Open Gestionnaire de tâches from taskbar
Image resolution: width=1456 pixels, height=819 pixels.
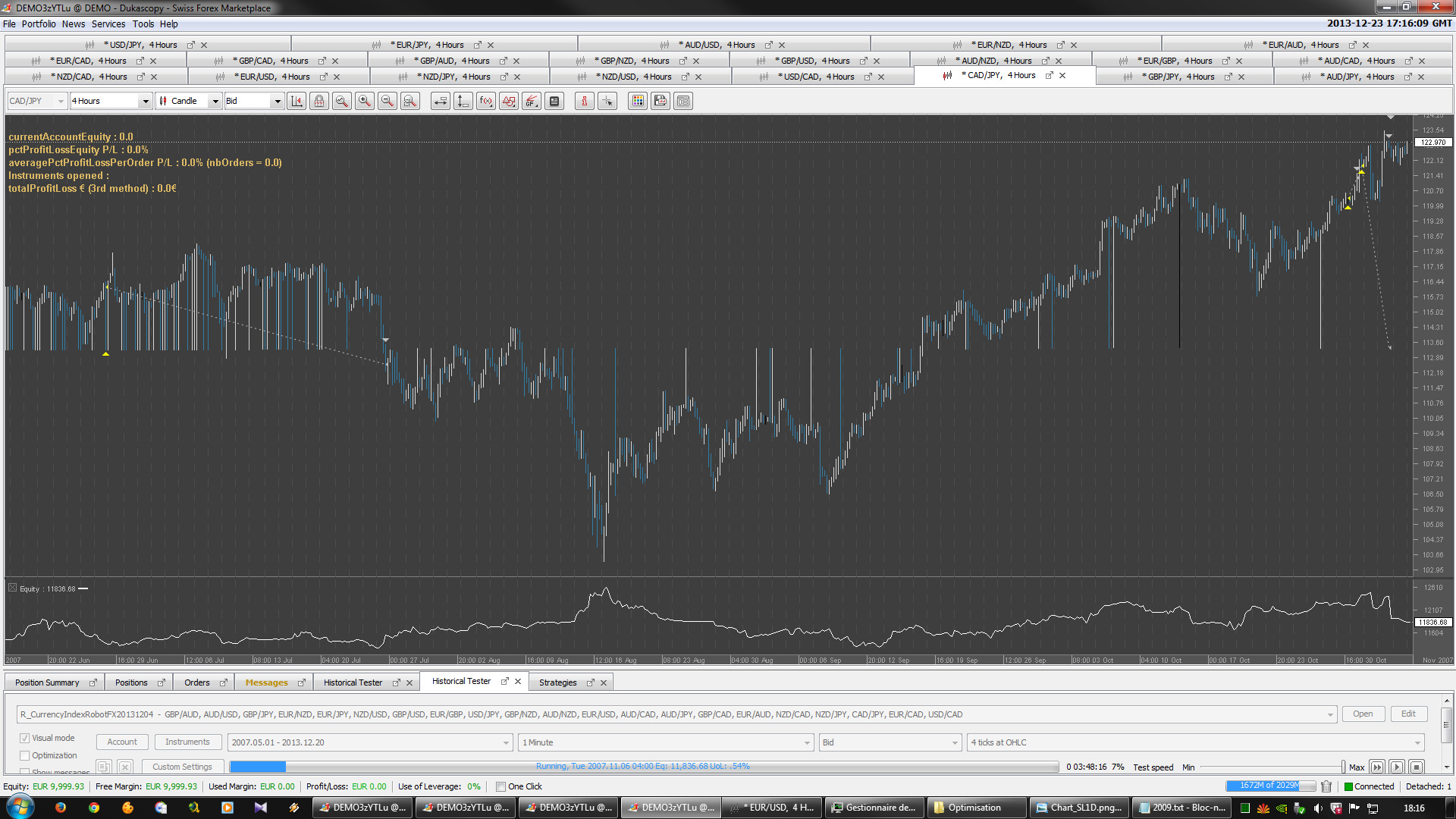[x=874, y=808]
